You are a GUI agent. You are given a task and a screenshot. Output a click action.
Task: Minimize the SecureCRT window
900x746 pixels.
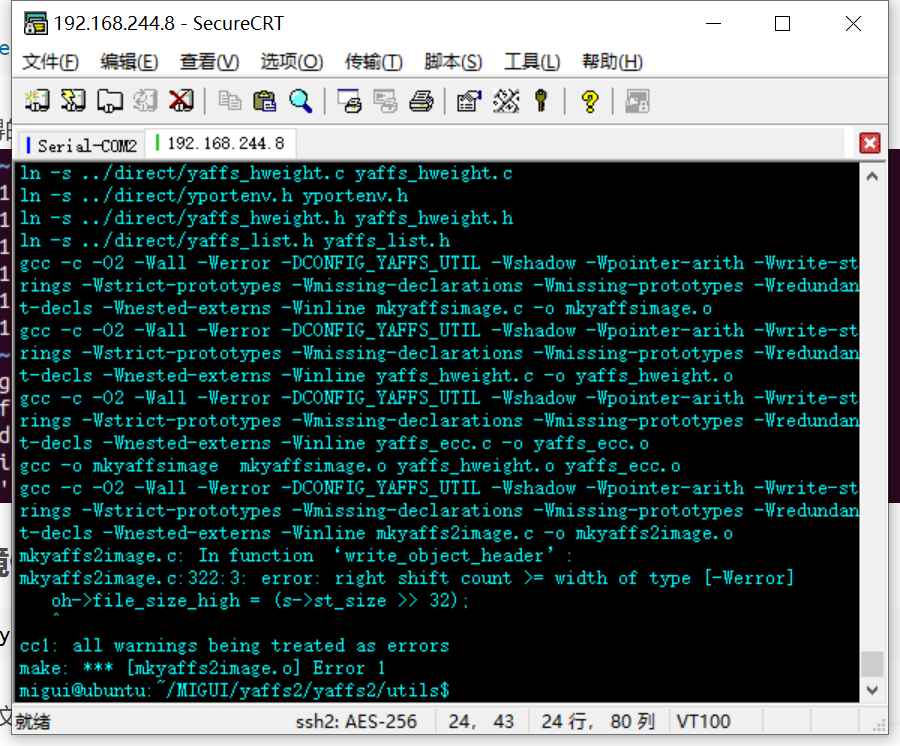coord(713,24)
